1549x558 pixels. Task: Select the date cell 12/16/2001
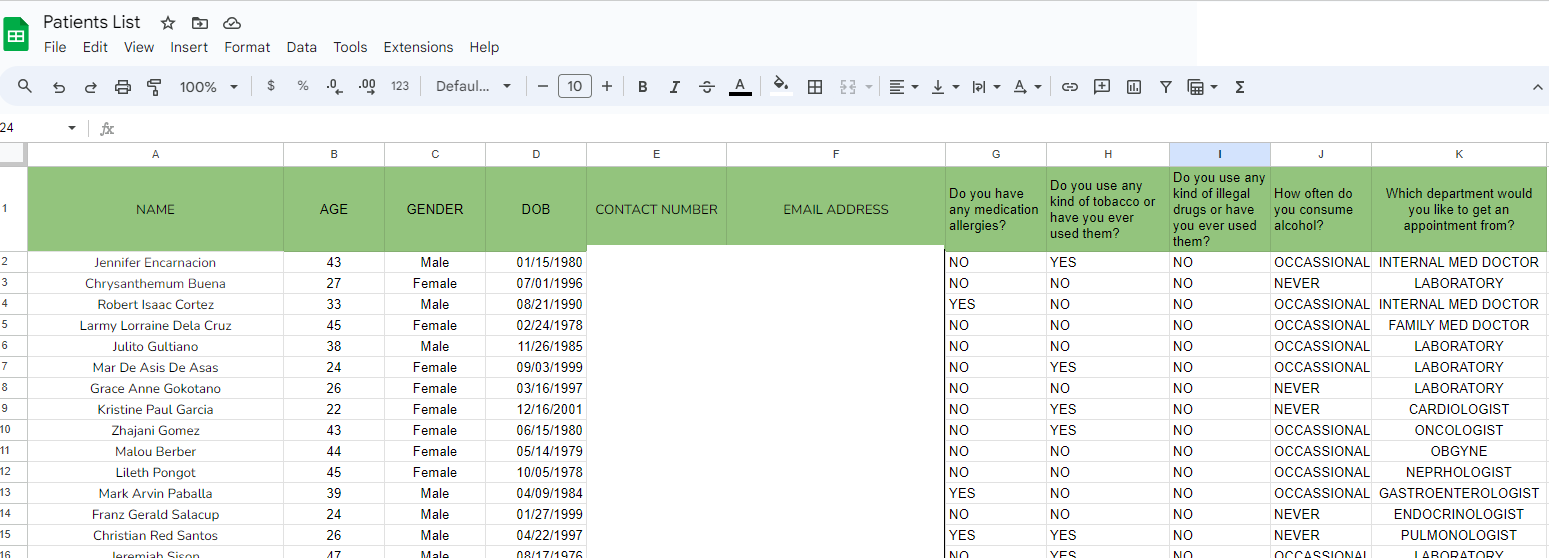click(x=536, y=409)
